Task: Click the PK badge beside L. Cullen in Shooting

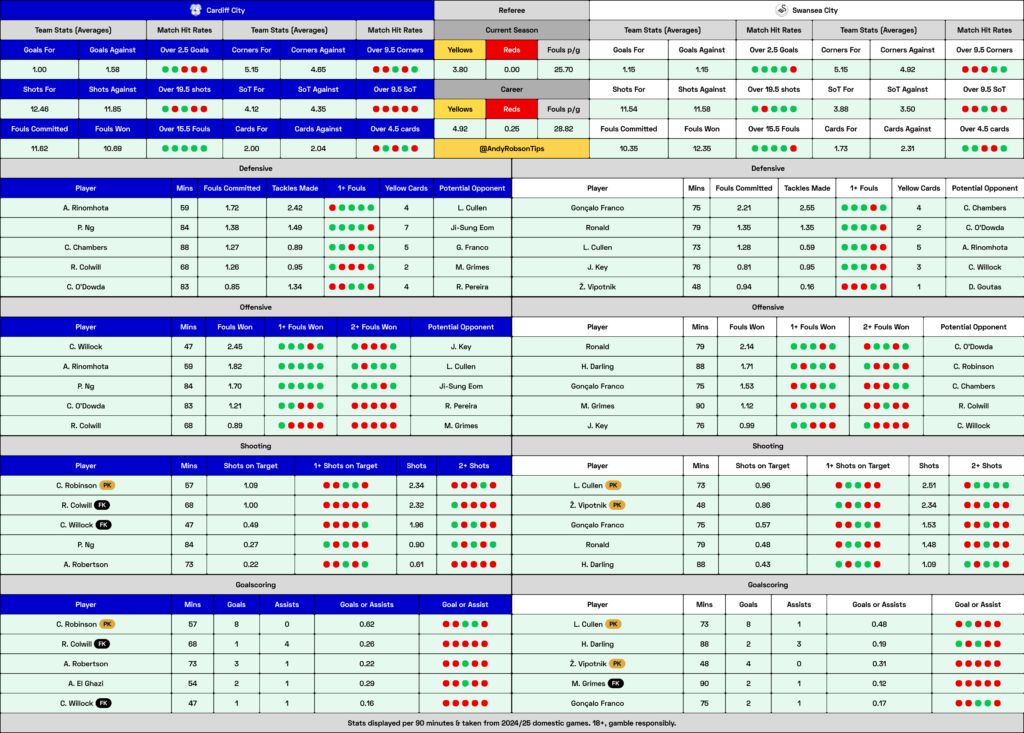Action: (x=613, y=485)
